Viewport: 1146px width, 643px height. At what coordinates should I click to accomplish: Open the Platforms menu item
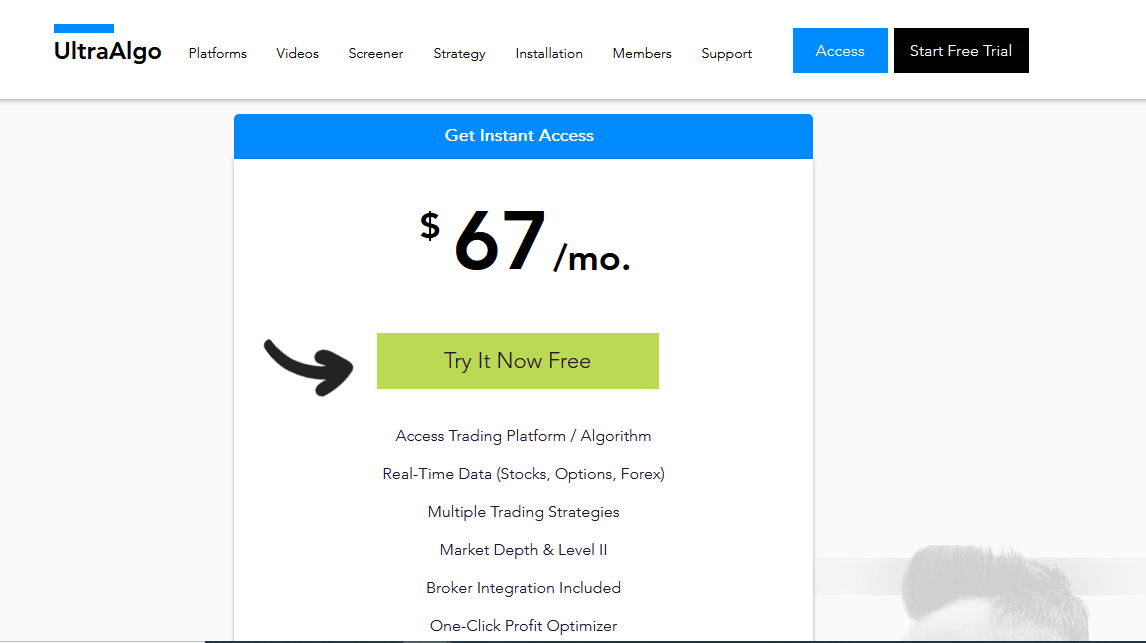[218, 53]
